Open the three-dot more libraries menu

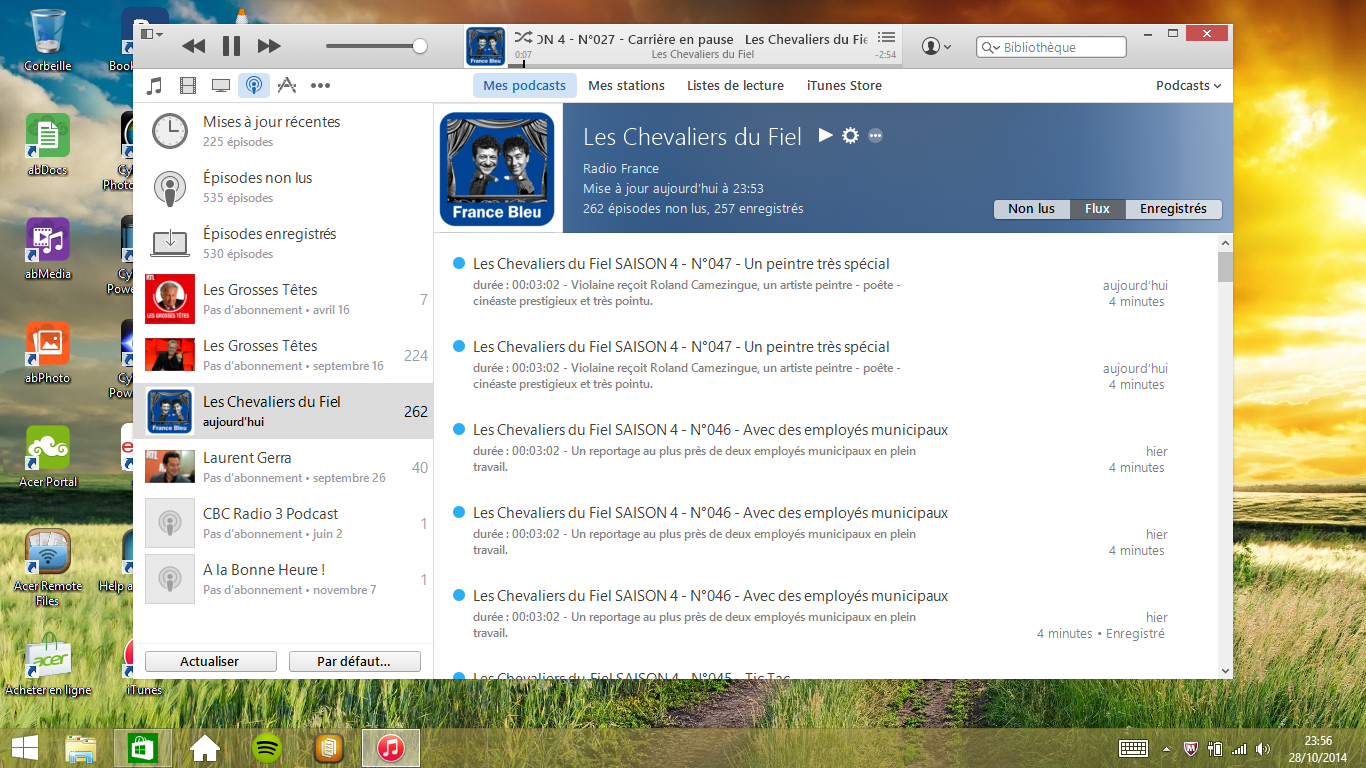click(x=320, y=85)
